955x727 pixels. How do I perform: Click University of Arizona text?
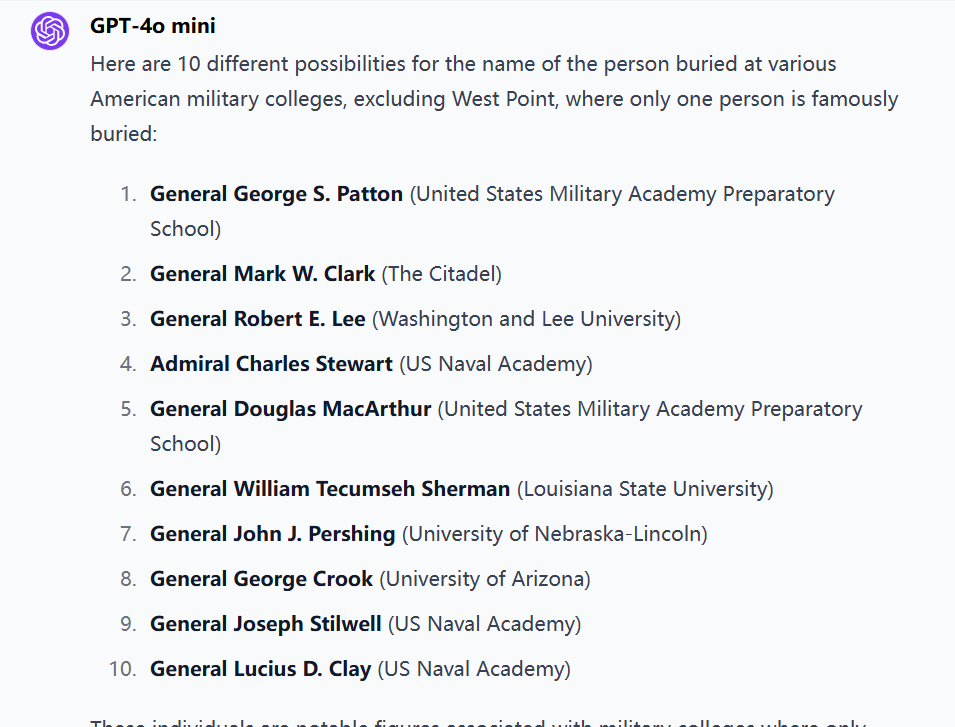(x=485, y=579)
